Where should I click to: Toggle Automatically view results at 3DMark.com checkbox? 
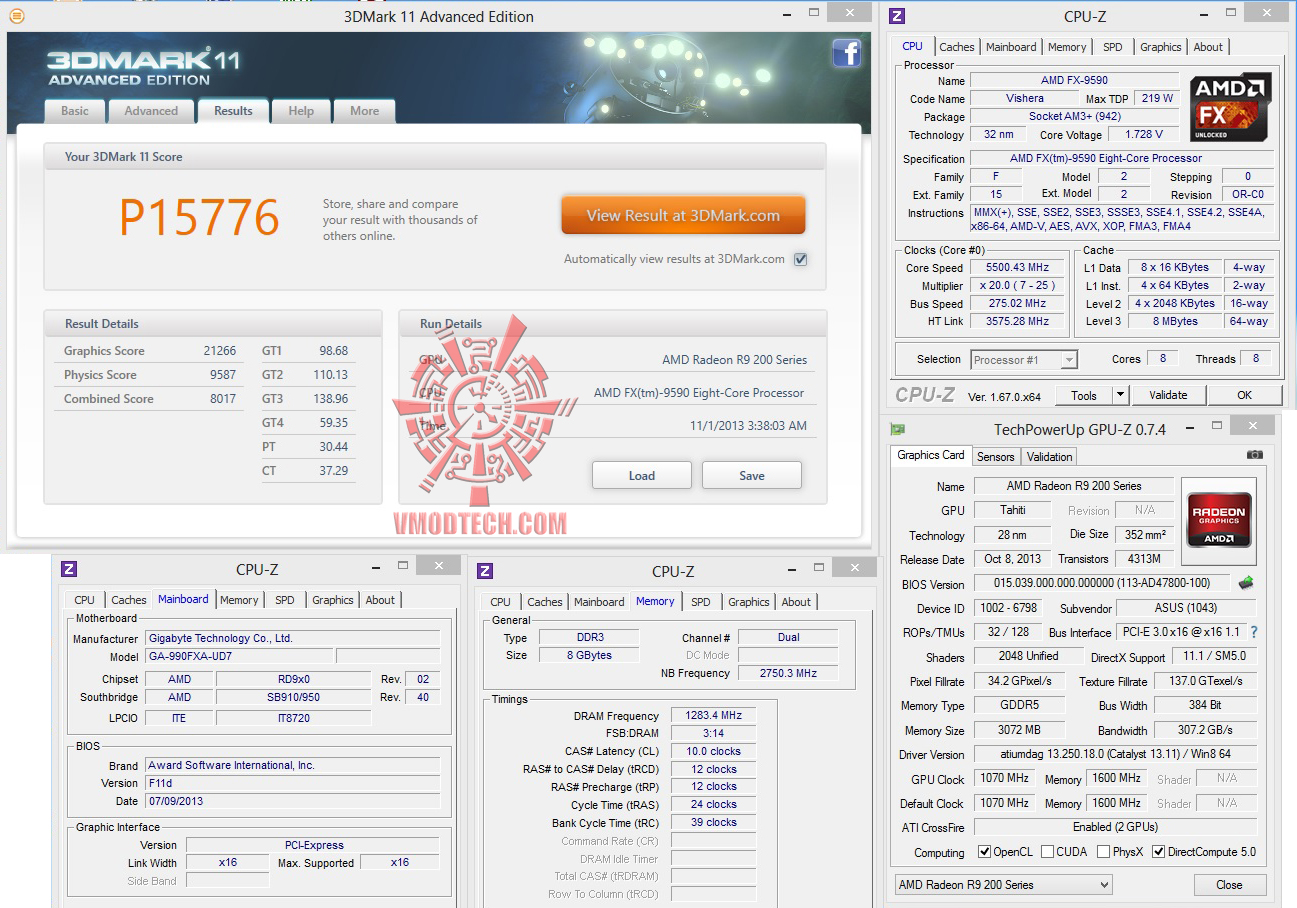click(x=800, y=259)
